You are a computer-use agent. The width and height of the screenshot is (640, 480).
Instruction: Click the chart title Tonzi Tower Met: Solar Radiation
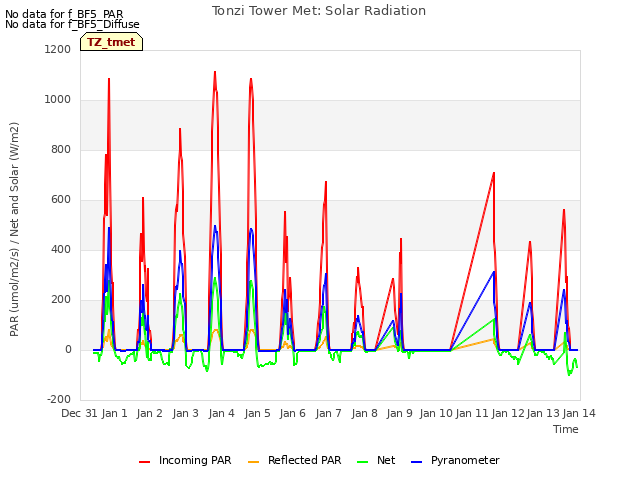point(319,11)
